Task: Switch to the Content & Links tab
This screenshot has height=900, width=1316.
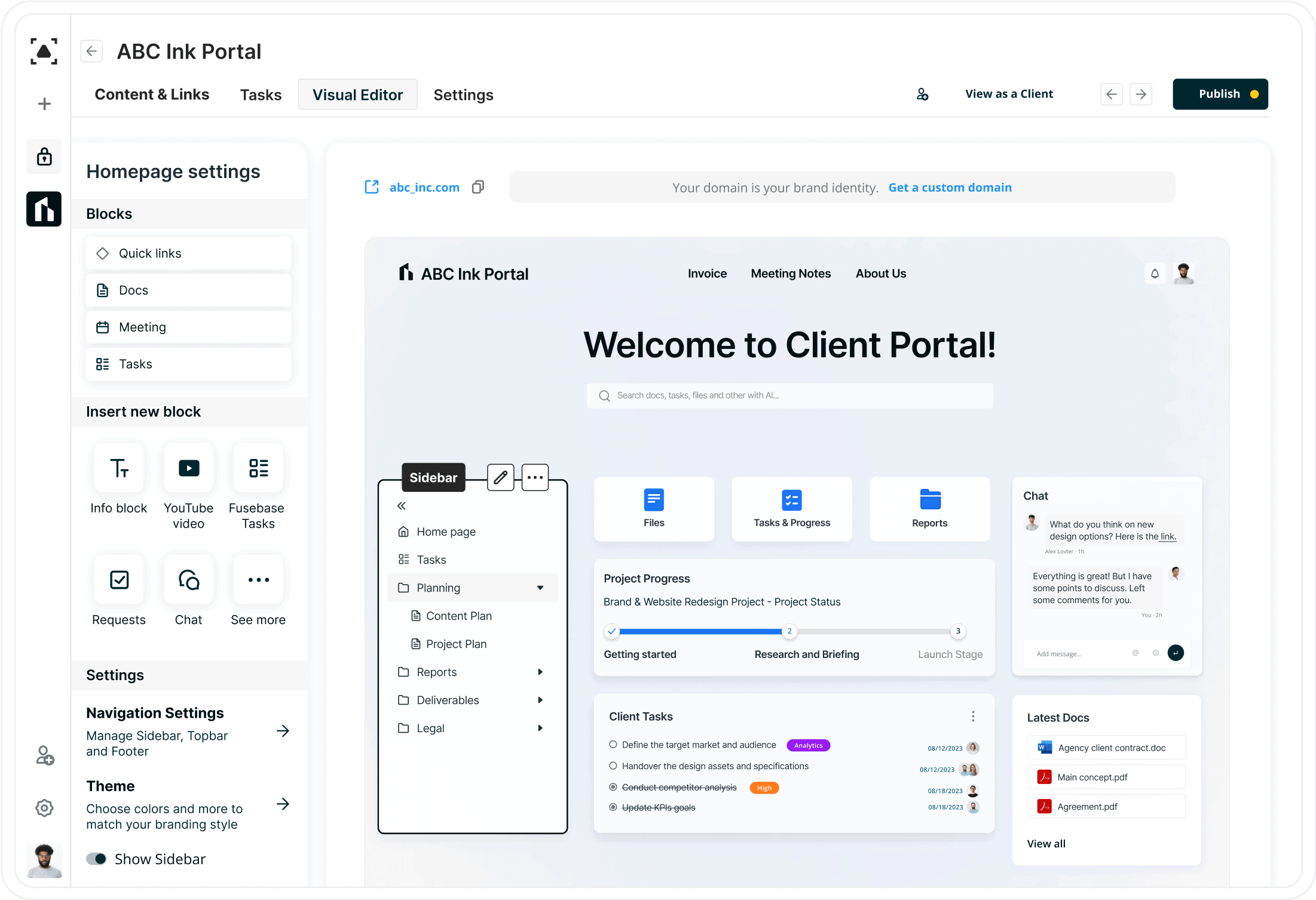Action: coord(152,94)
